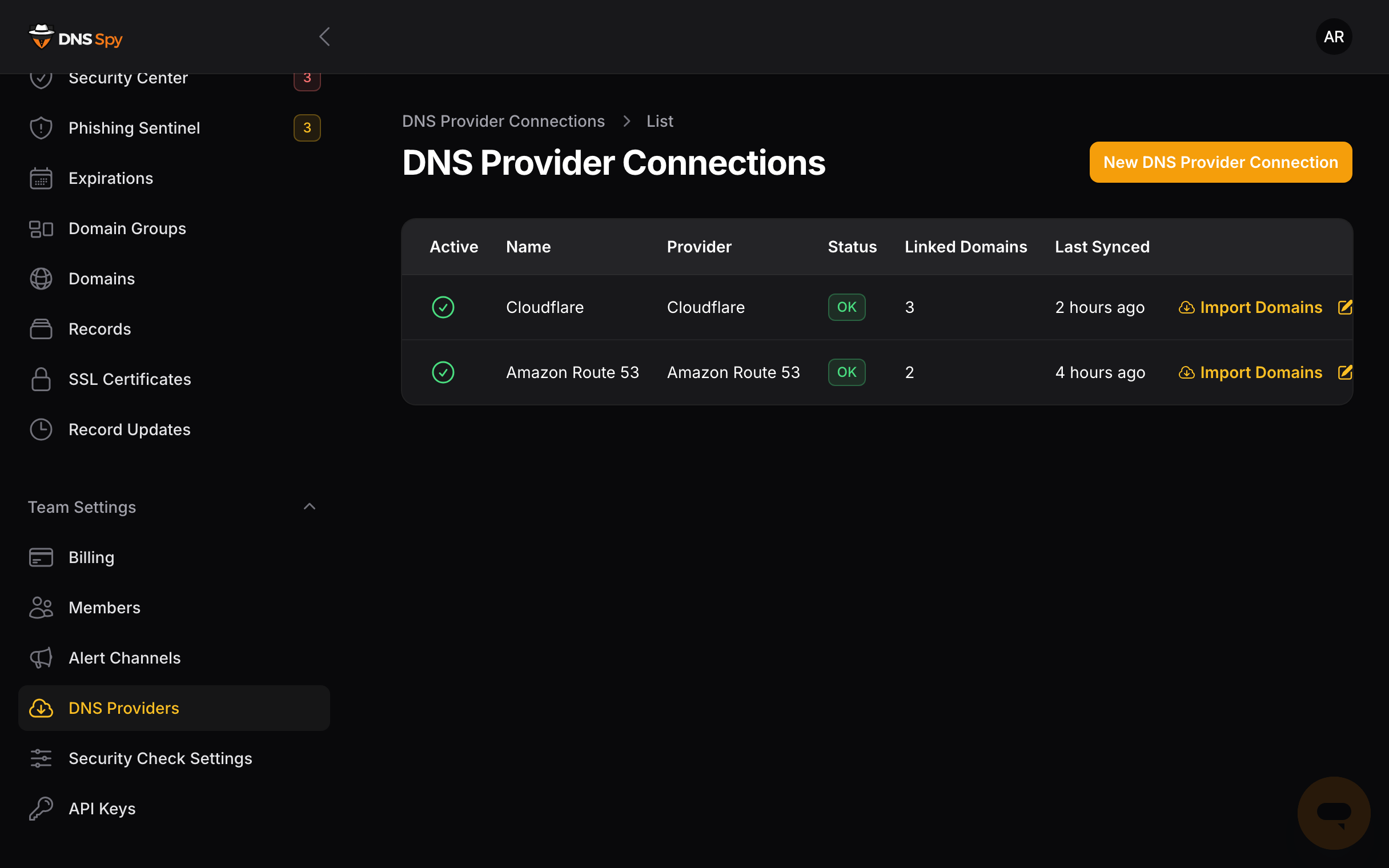This screenshot has height=868, width=1389.
Task: Click the Domains globe icon
Action: coord(41,279)
